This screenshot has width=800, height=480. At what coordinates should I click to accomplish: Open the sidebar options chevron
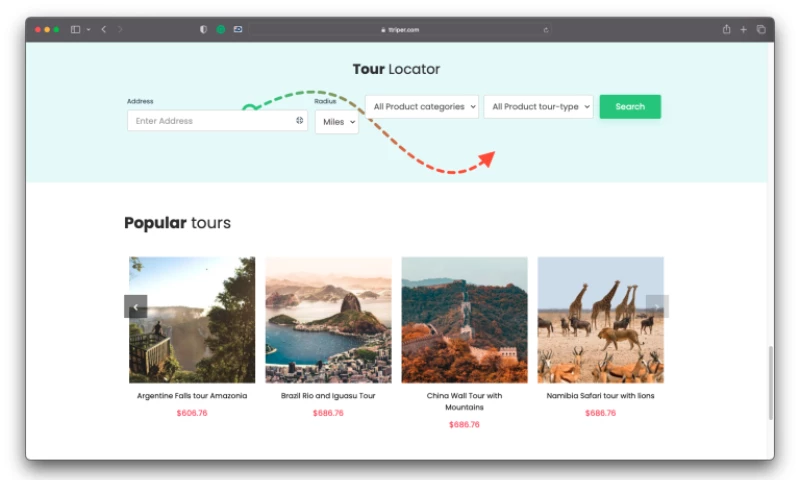click(88, 30)
